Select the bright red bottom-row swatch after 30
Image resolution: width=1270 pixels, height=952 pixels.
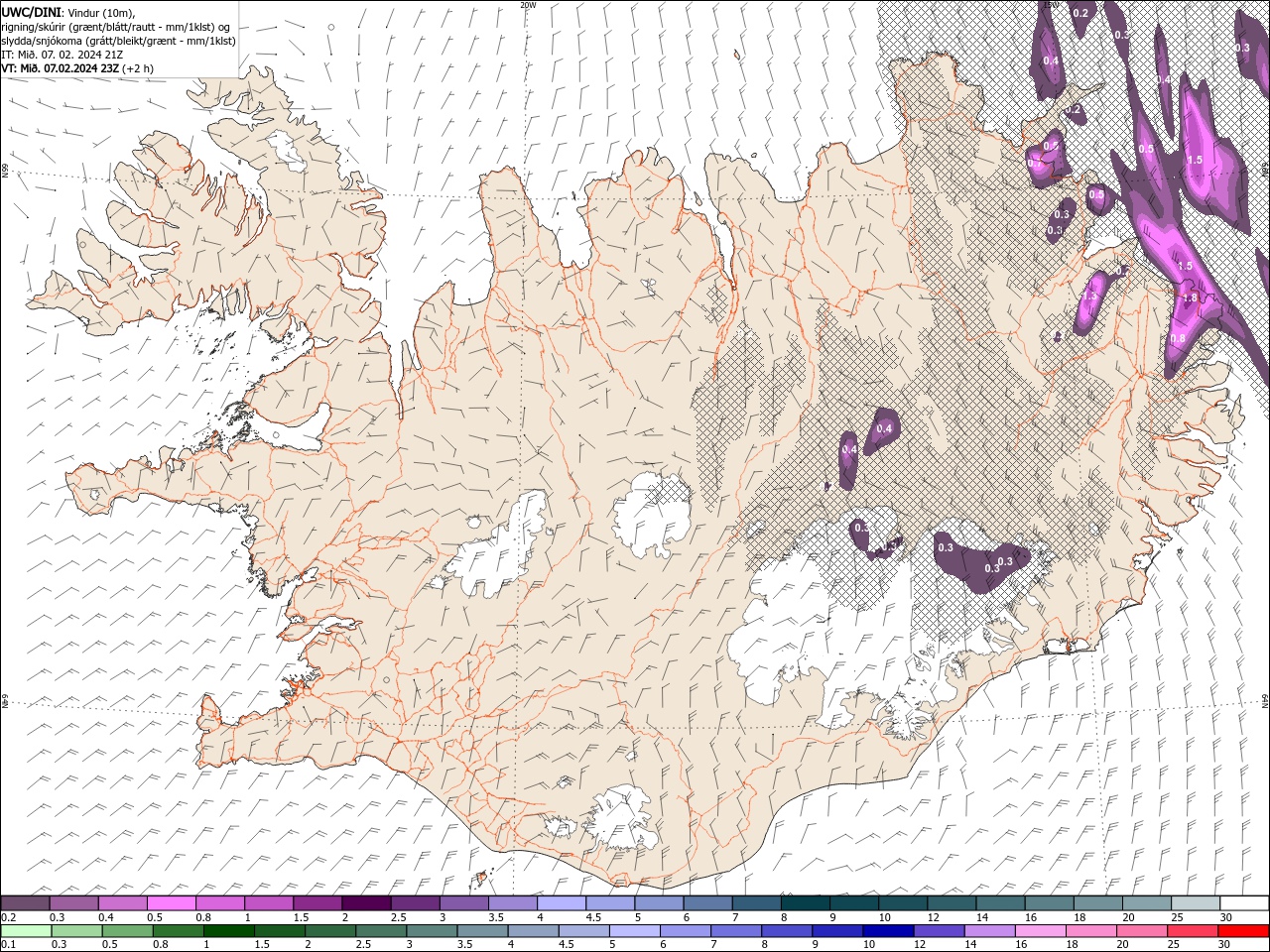[x=1243, y=931]
